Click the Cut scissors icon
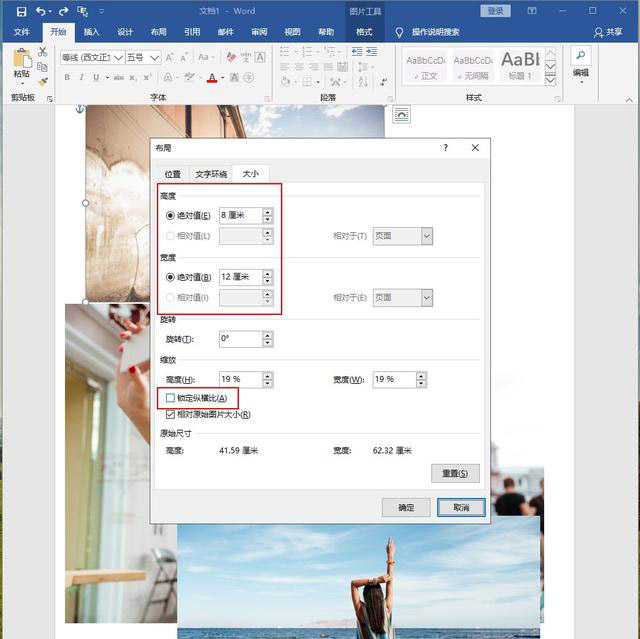 [x=42, y=52]
